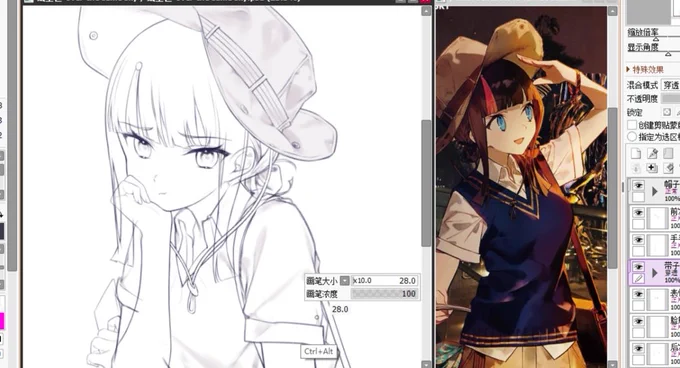The width and height of the screenshot is (680, 368).
Task: Expand the 帽子 layer folder
Action: click(x=655, y=191)
